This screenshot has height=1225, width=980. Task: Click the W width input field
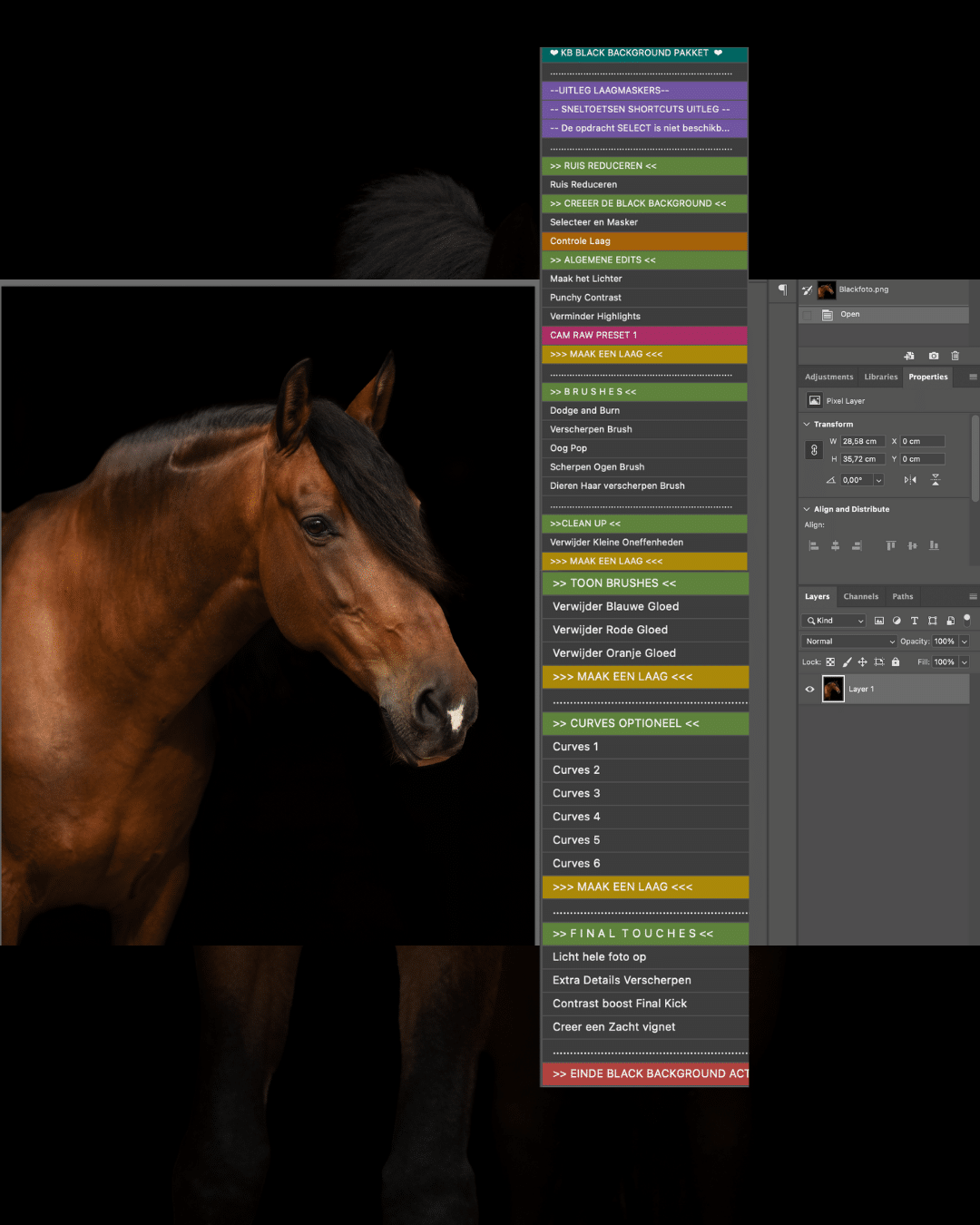862,442
